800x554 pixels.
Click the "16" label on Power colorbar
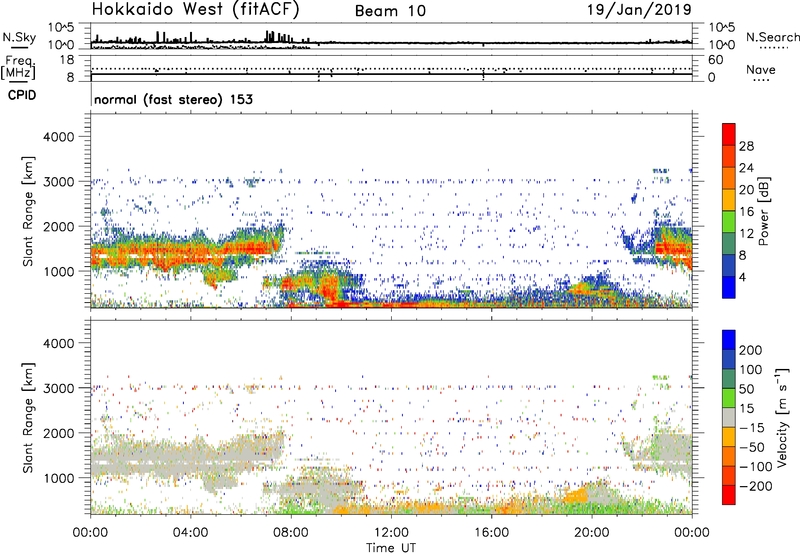tap(746, 212)
